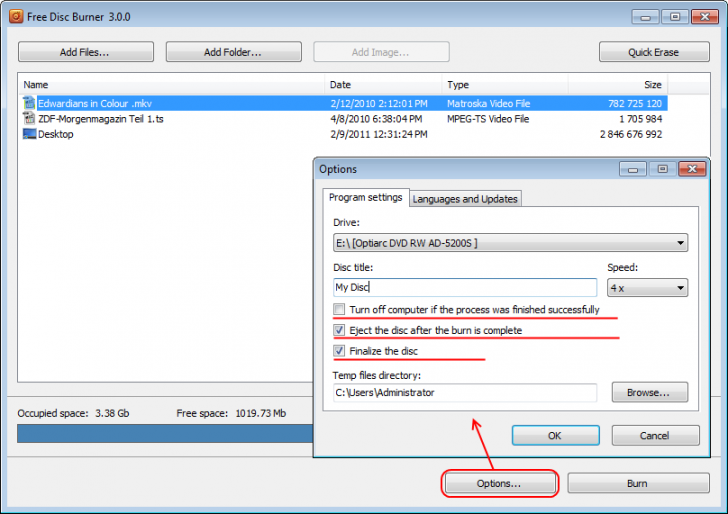This screenshot has height=514, width=728.
Task: Click the Quick Erase button
Action: (x=654, y=52)
